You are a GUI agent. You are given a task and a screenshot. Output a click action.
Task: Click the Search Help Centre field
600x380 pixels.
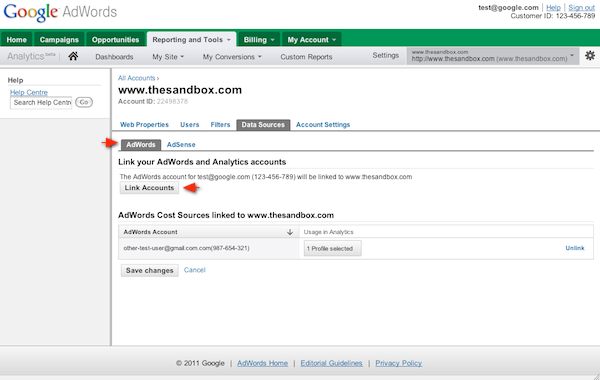pos(41,103)
